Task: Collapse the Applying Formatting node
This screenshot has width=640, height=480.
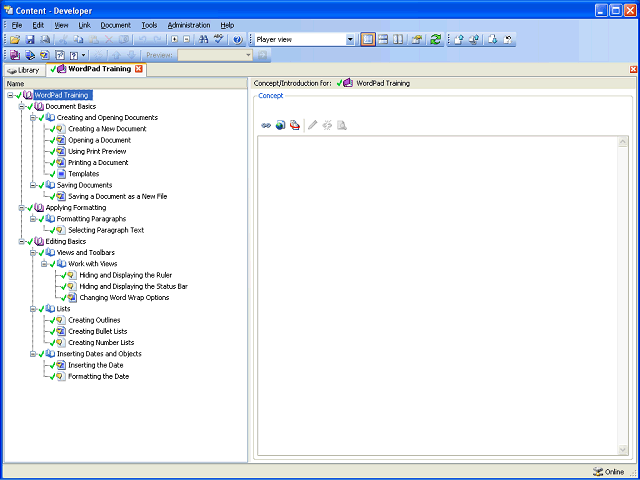Action: click(22, 208)
